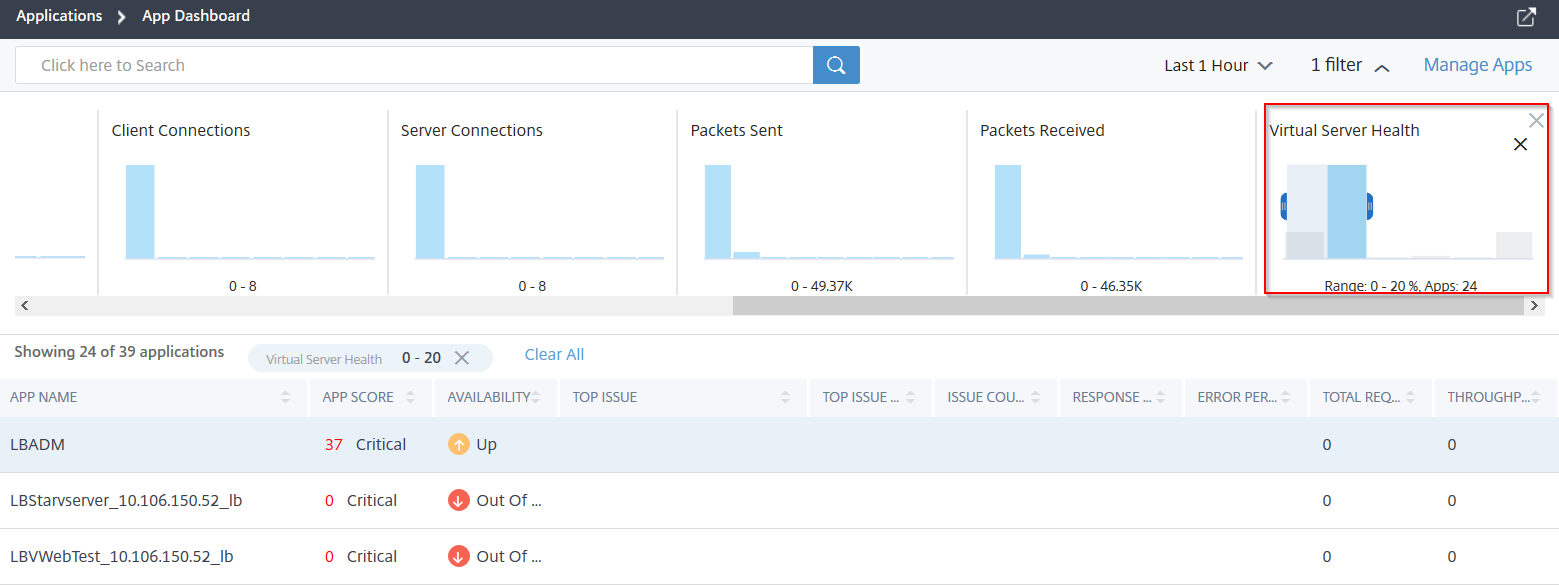
Task: Click the tall bar in Packets Sent chart
Action: [x=718, y=212]
